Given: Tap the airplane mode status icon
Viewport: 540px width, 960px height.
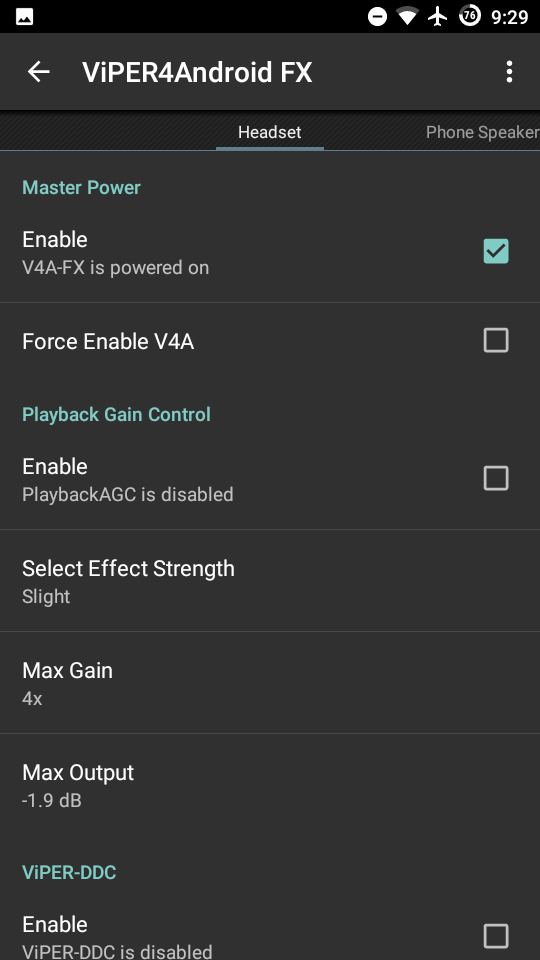Looking at the screenshot, I should [438, 17].
